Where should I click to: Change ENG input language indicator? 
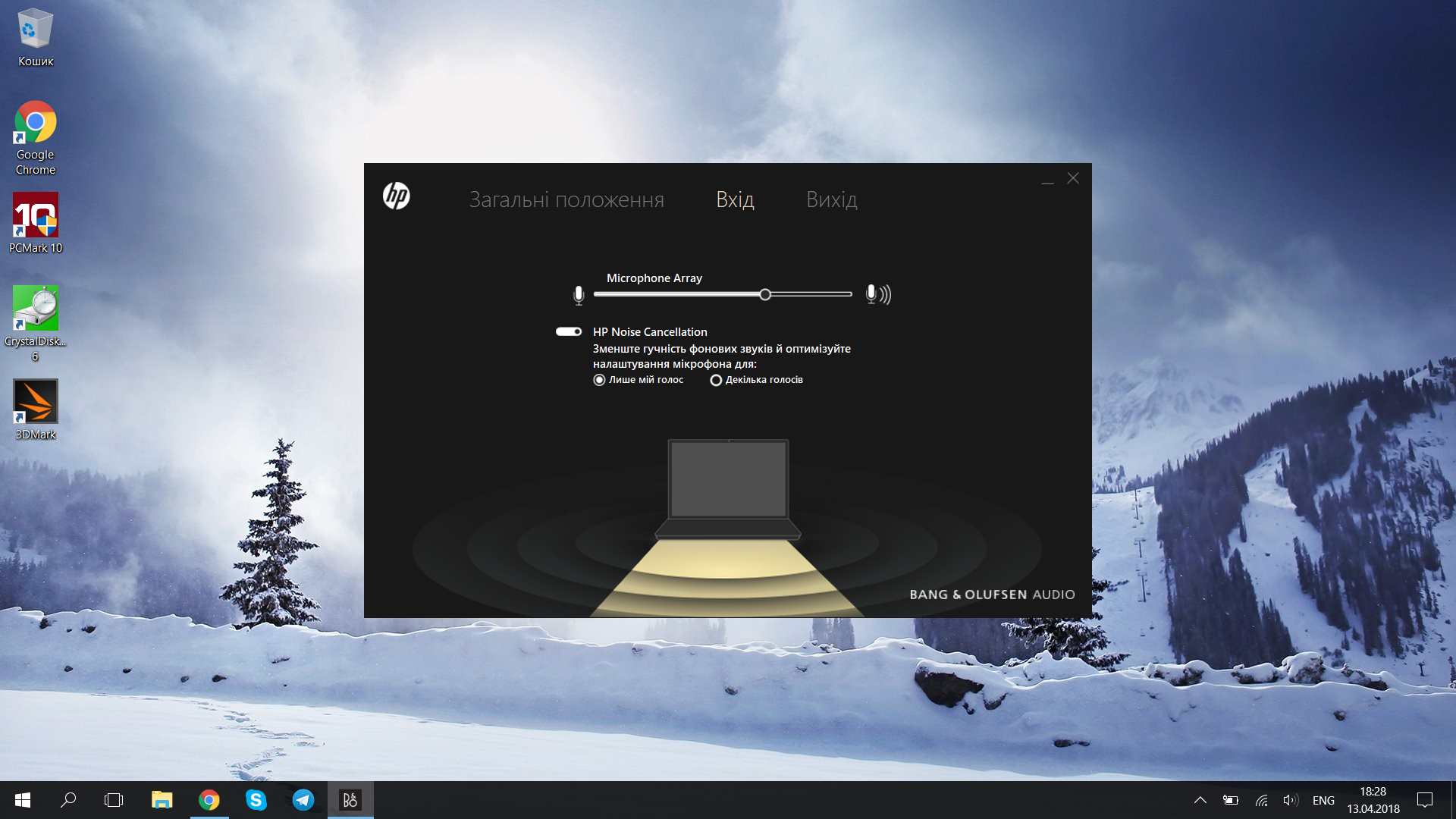click(x=1323, y=800)
